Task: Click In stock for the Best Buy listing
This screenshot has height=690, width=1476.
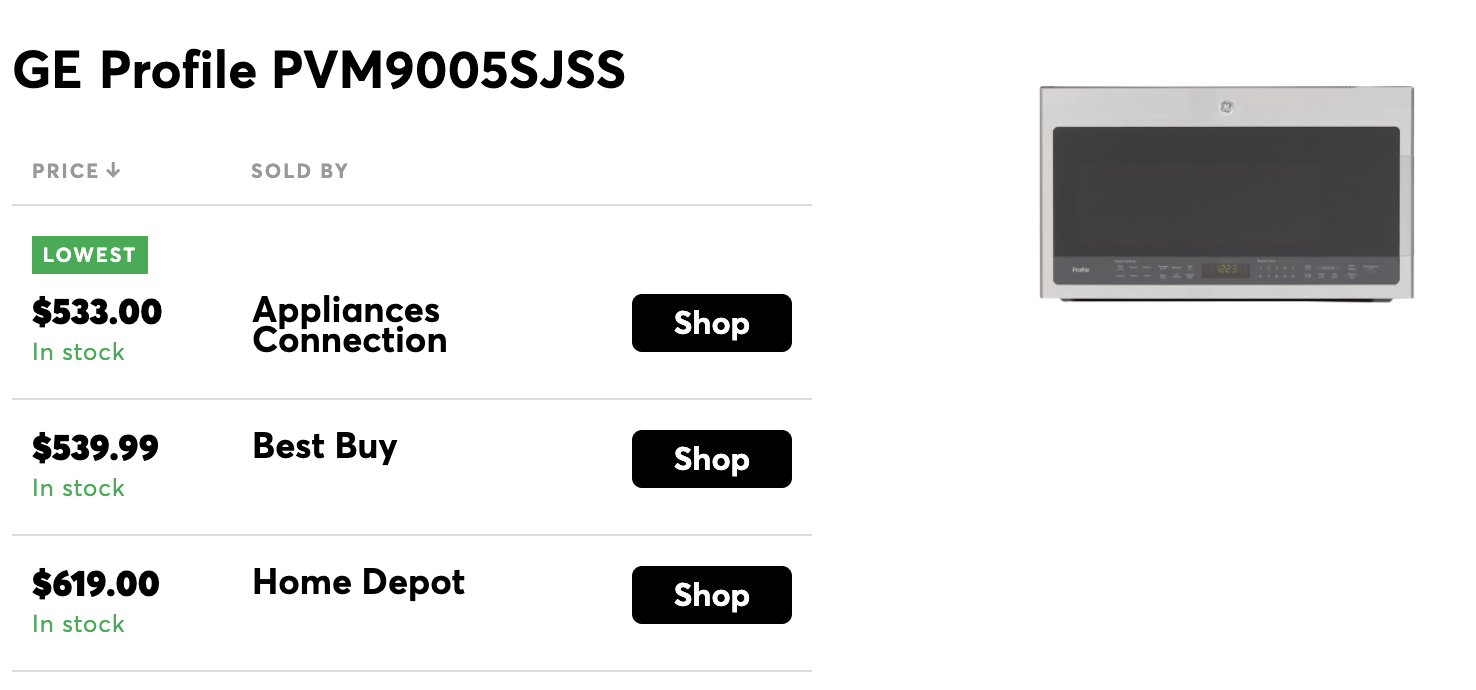Action: 78,488
